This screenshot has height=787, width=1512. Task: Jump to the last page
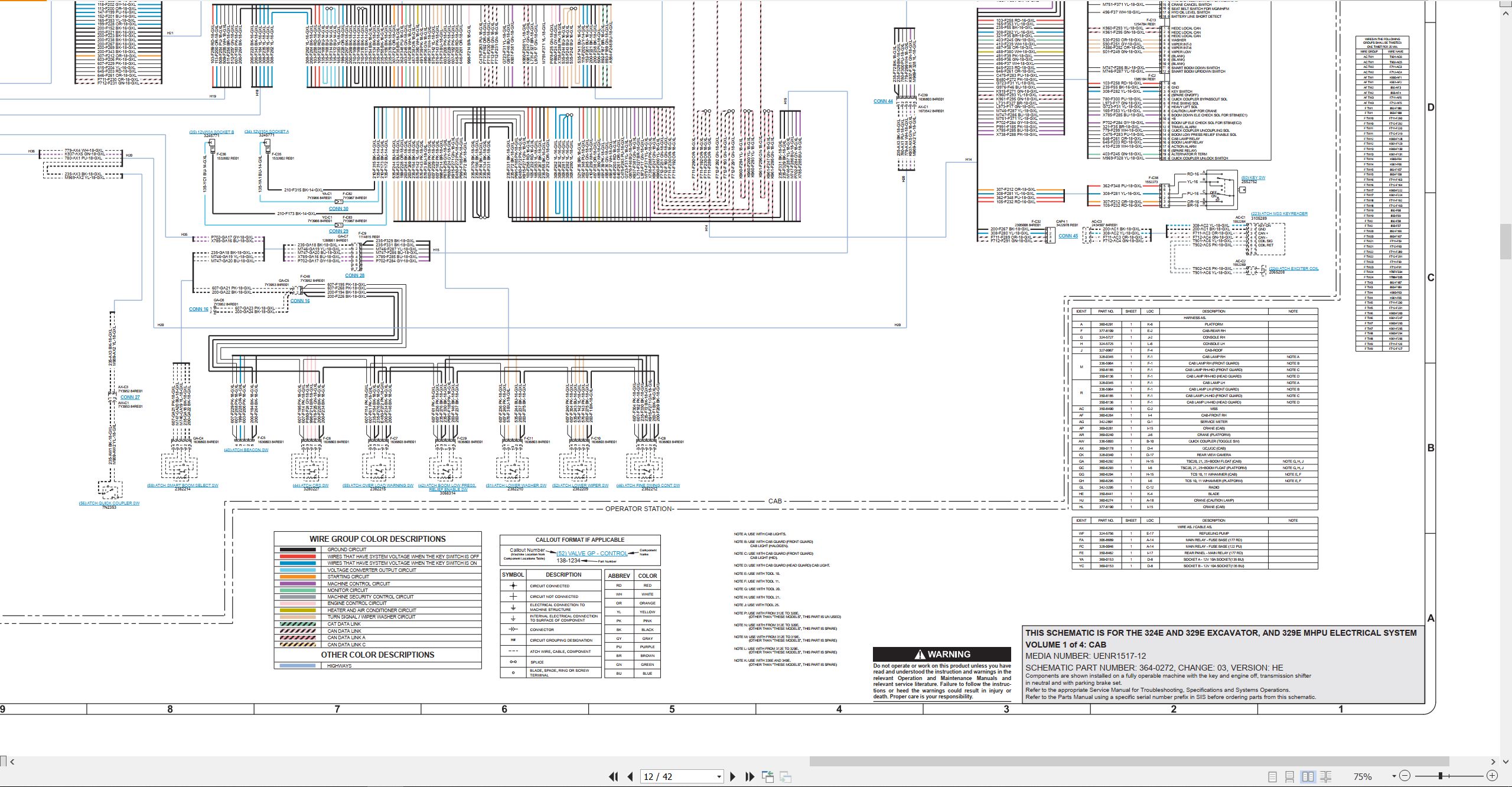coord(750,776)
